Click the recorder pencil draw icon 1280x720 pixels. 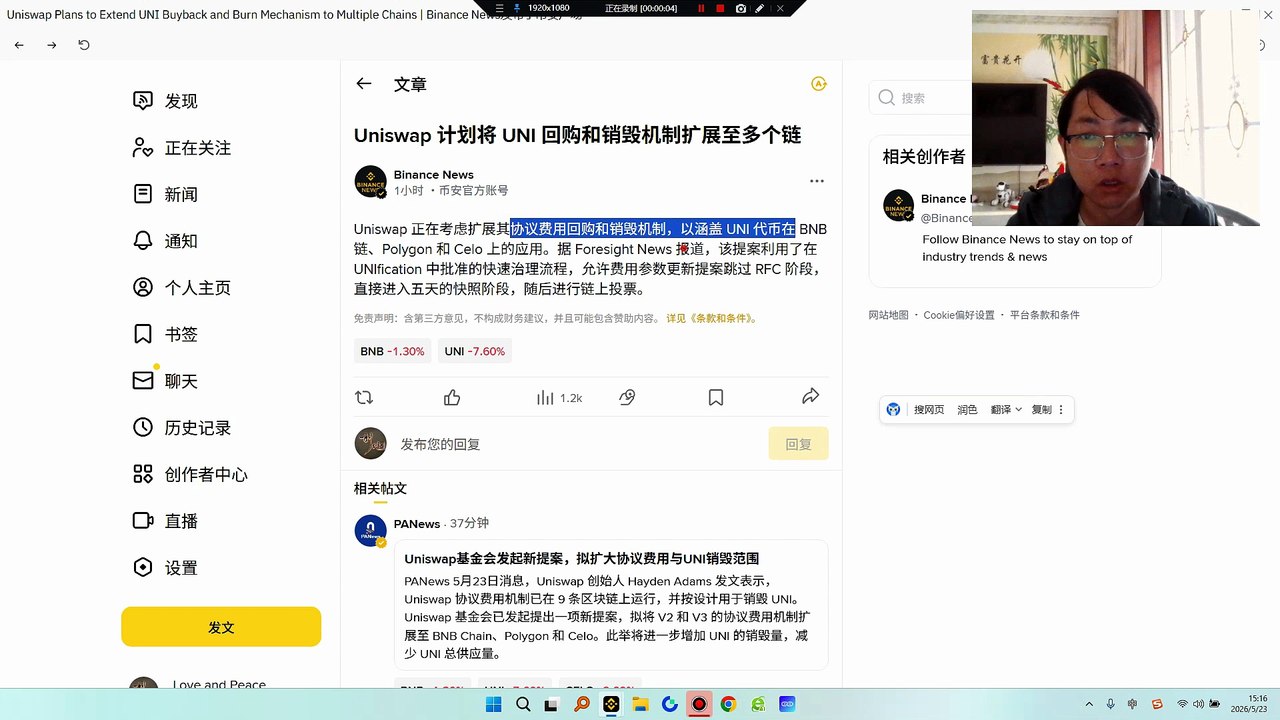(760, 8)
